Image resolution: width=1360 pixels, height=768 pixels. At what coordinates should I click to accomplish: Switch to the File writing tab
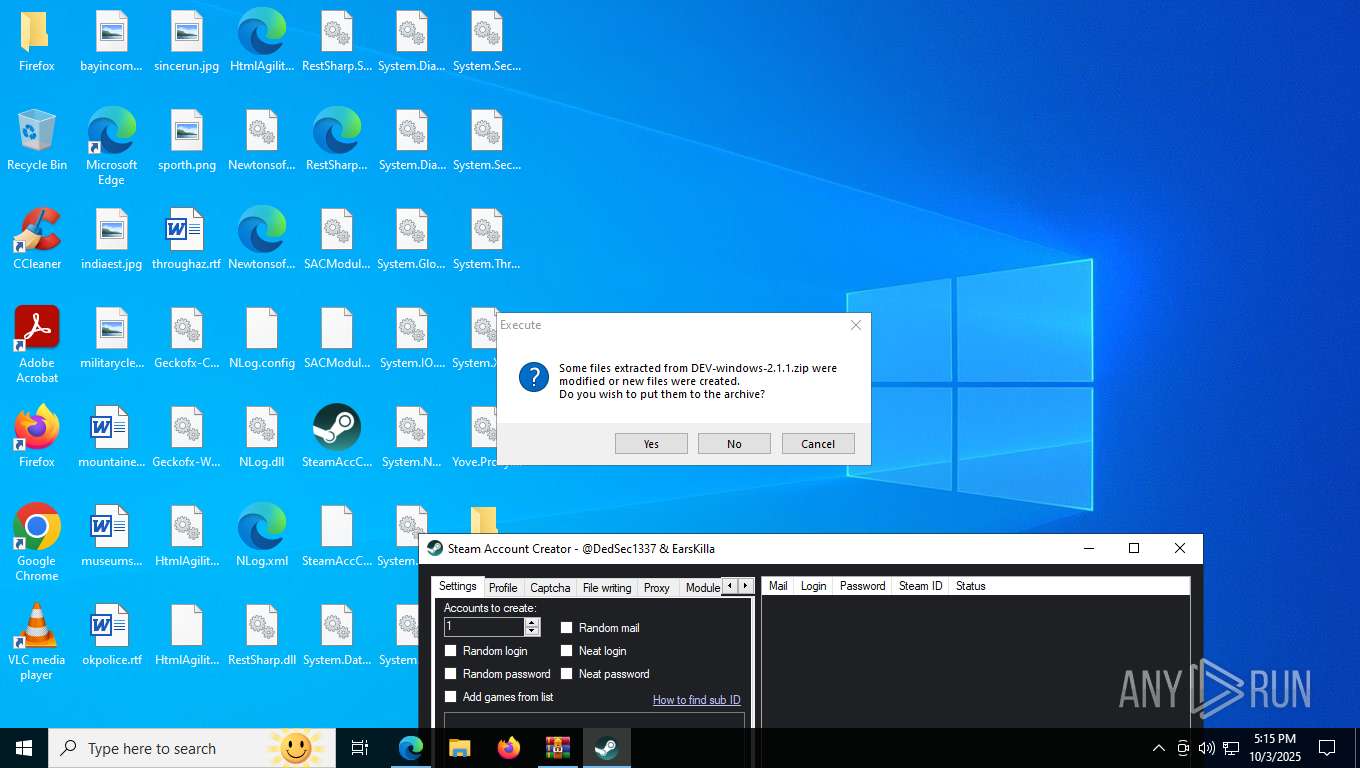click(607, 588)
